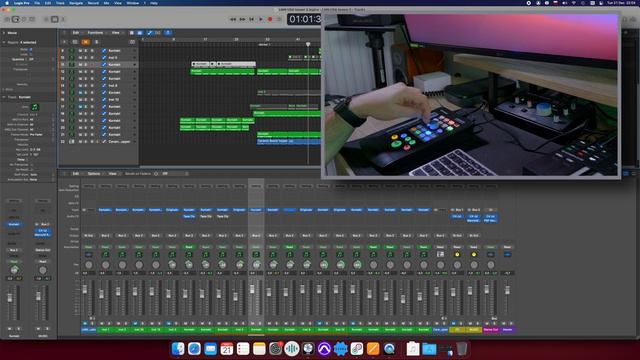
Task: Select the purple Master strip name
Action: pyautogui.click(x=507, y=329)
